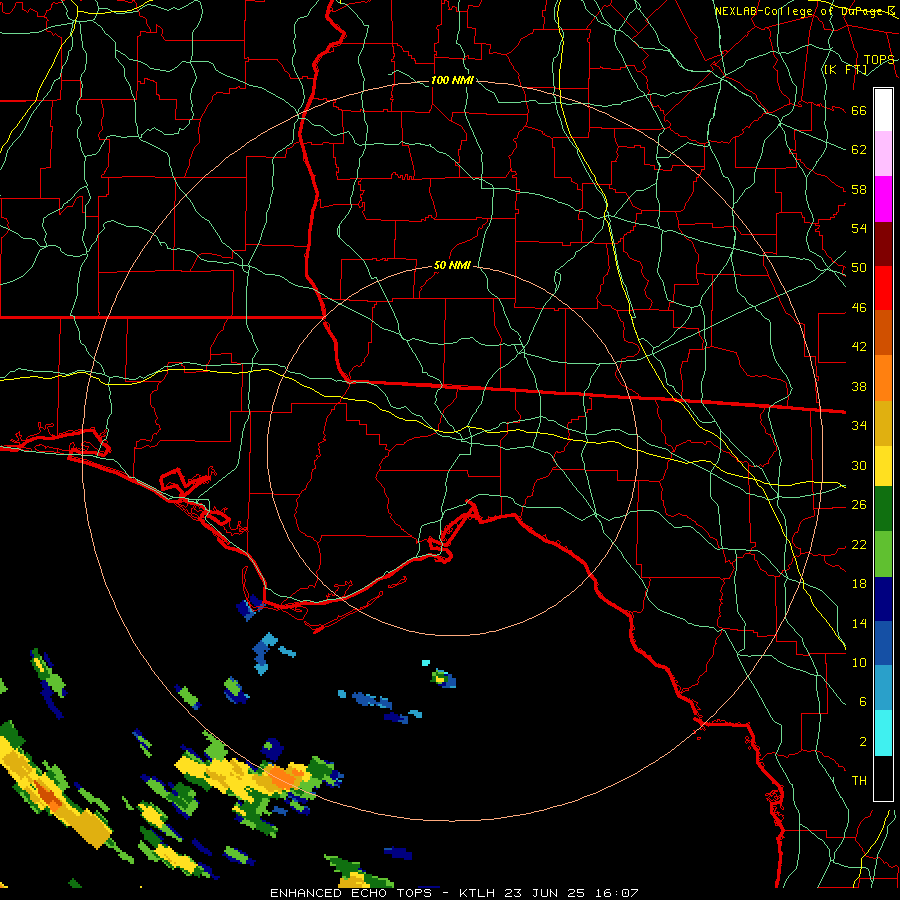
Task: Pick the navy blue legend swatch
Action: point(883,599)
